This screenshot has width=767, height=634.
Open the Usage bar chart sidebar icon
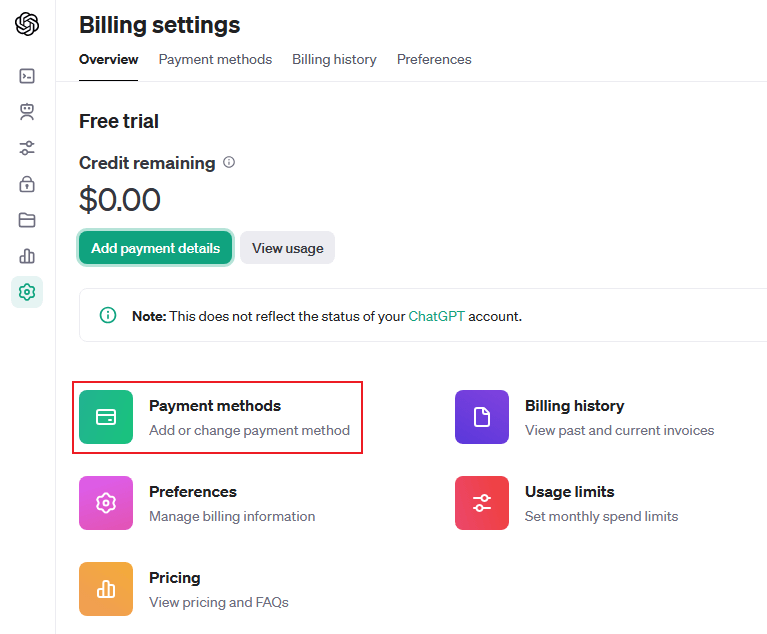pos(27,256)
